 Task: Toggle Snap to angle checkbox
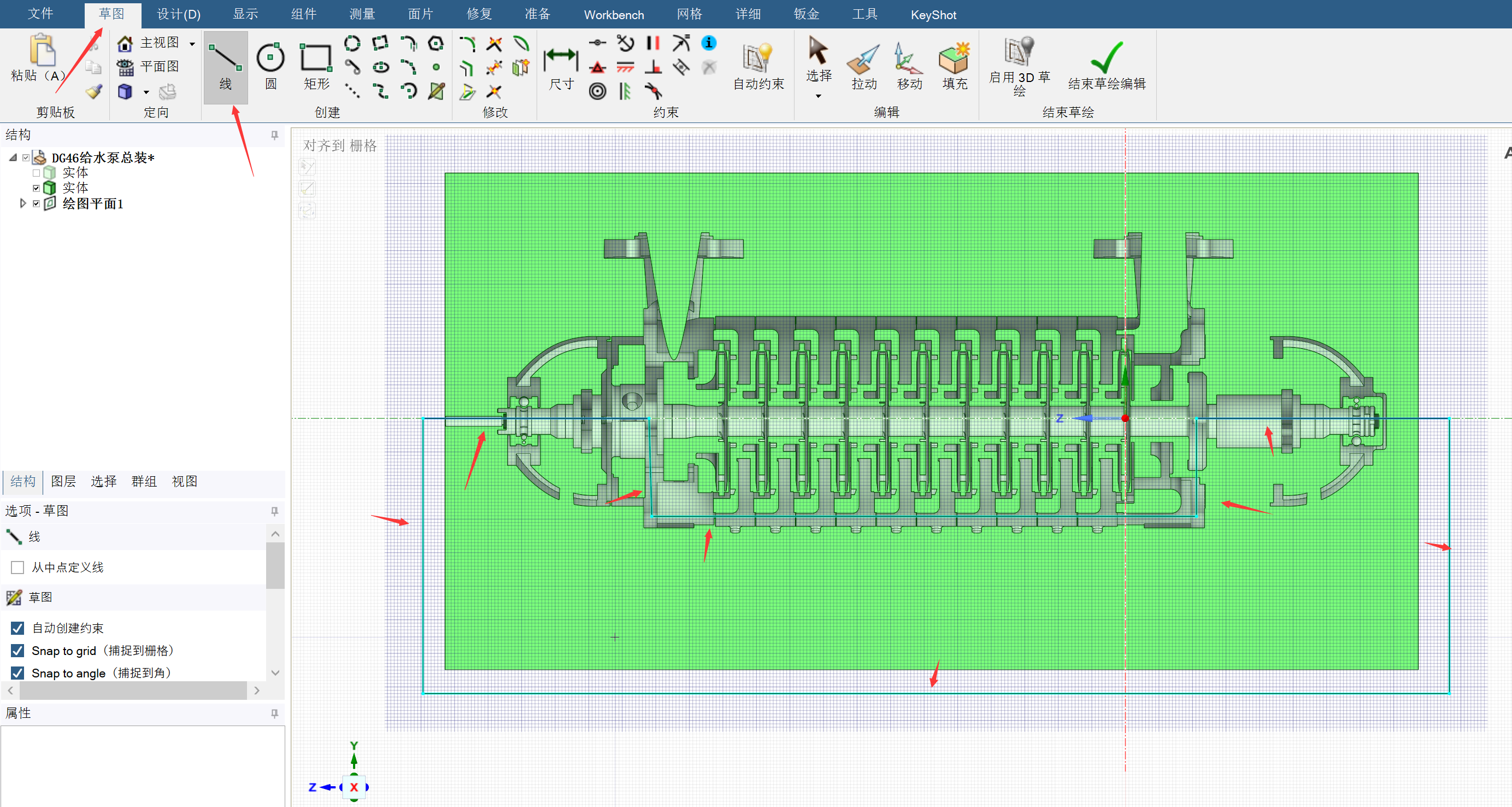click(x=17, y=673)
